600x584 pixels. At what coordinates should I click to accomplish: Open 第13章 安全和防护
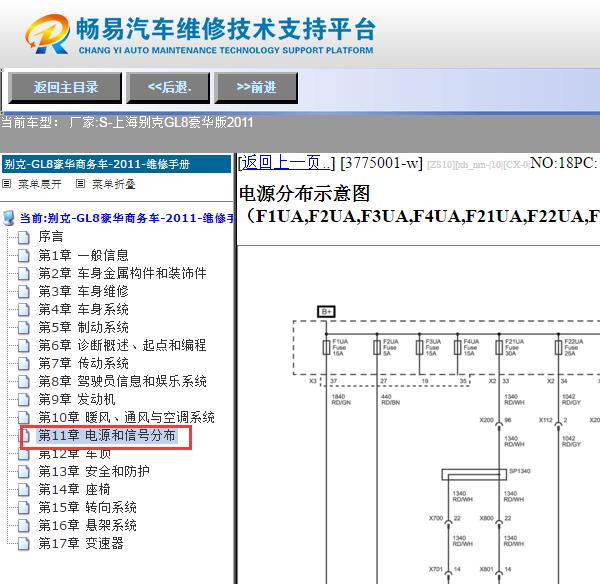pyautogui.click(x=94, y=471)
